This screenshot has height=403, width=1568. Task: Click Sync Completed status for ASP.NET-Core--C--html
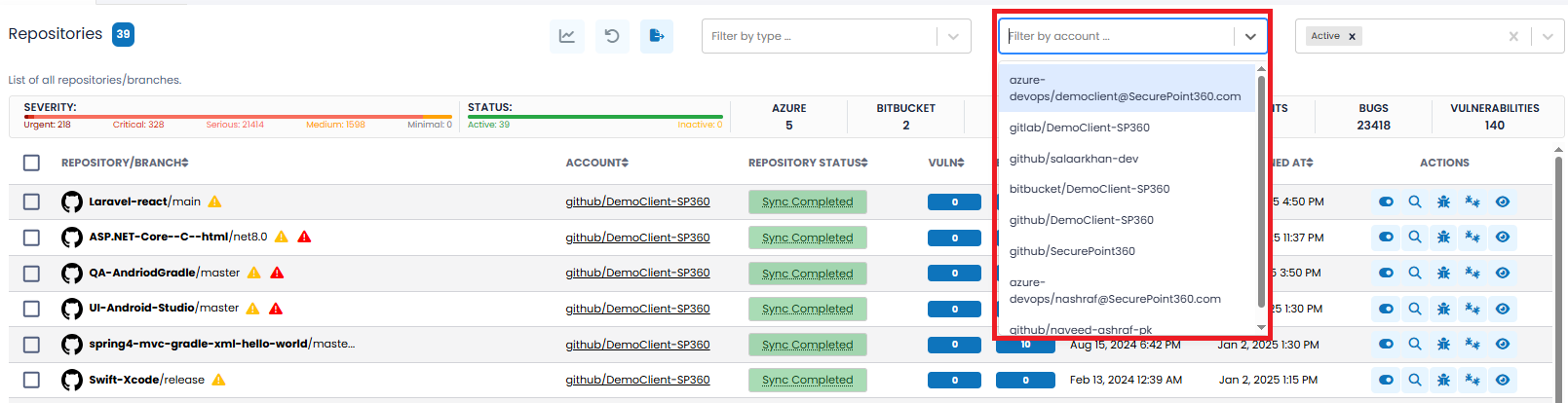coord(808,238)
